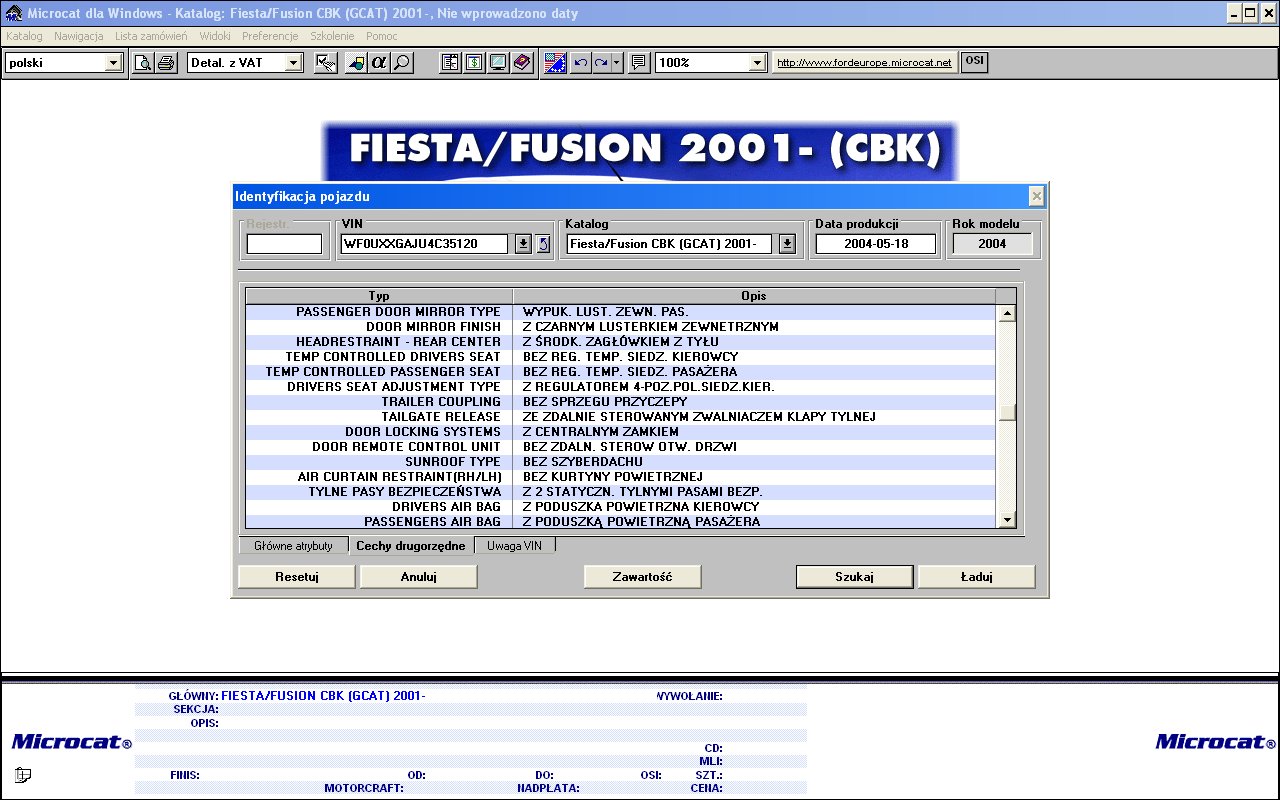
Task: Click the attribute list scrollbar thumb
Action: pos(1008,412)
